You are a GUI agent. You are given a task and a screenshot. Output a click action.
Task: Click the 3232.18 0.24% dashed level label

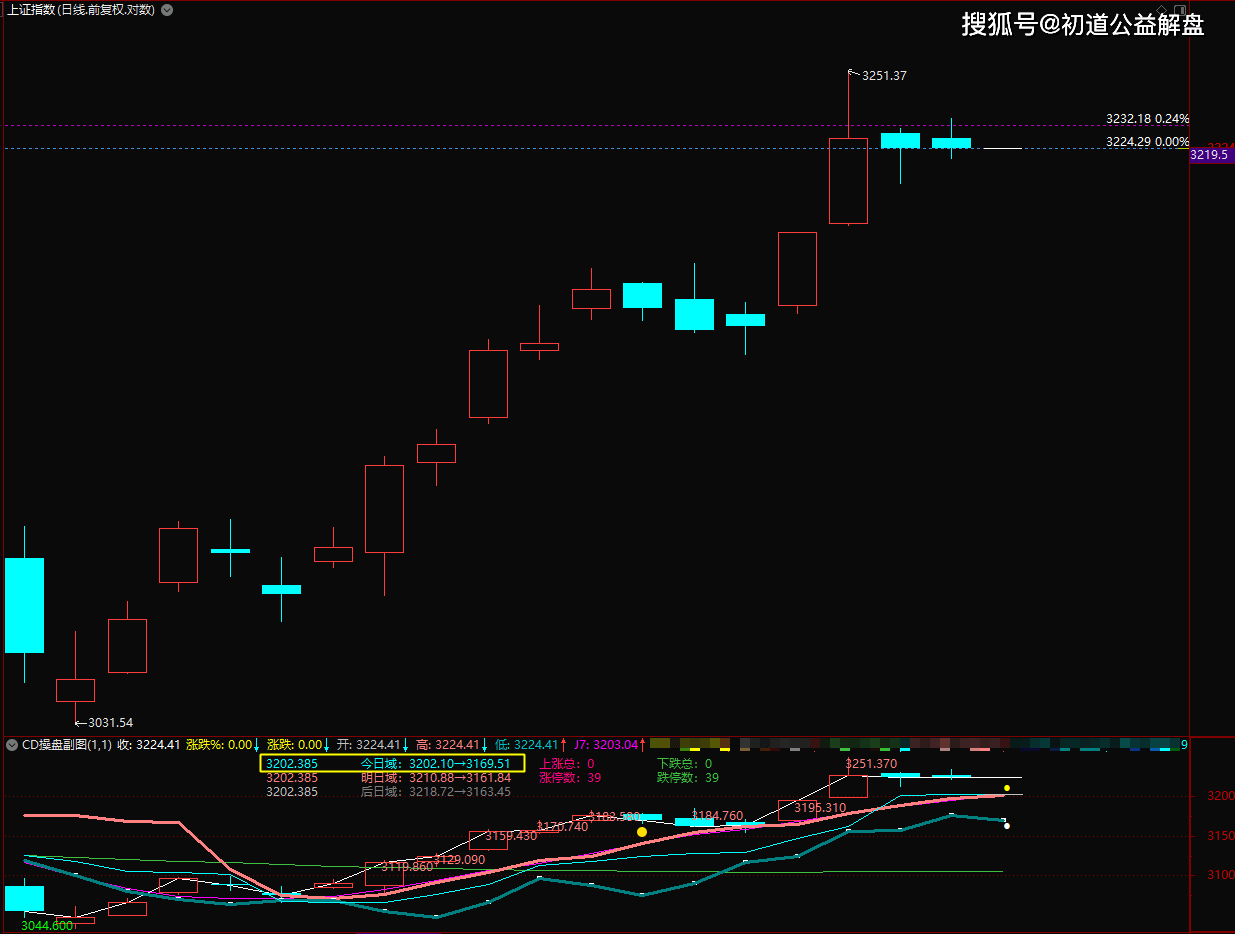tap(1147, 118)
